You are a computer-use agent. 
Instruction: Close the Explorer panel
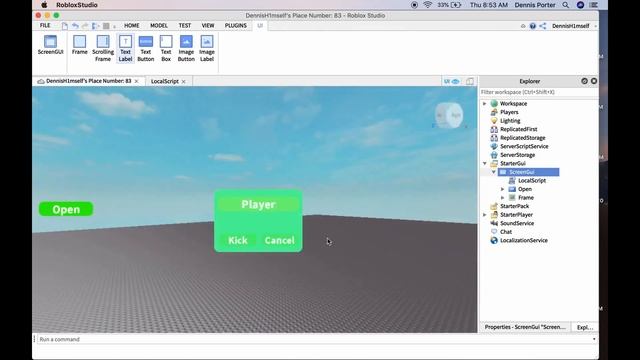pos(594,81)
